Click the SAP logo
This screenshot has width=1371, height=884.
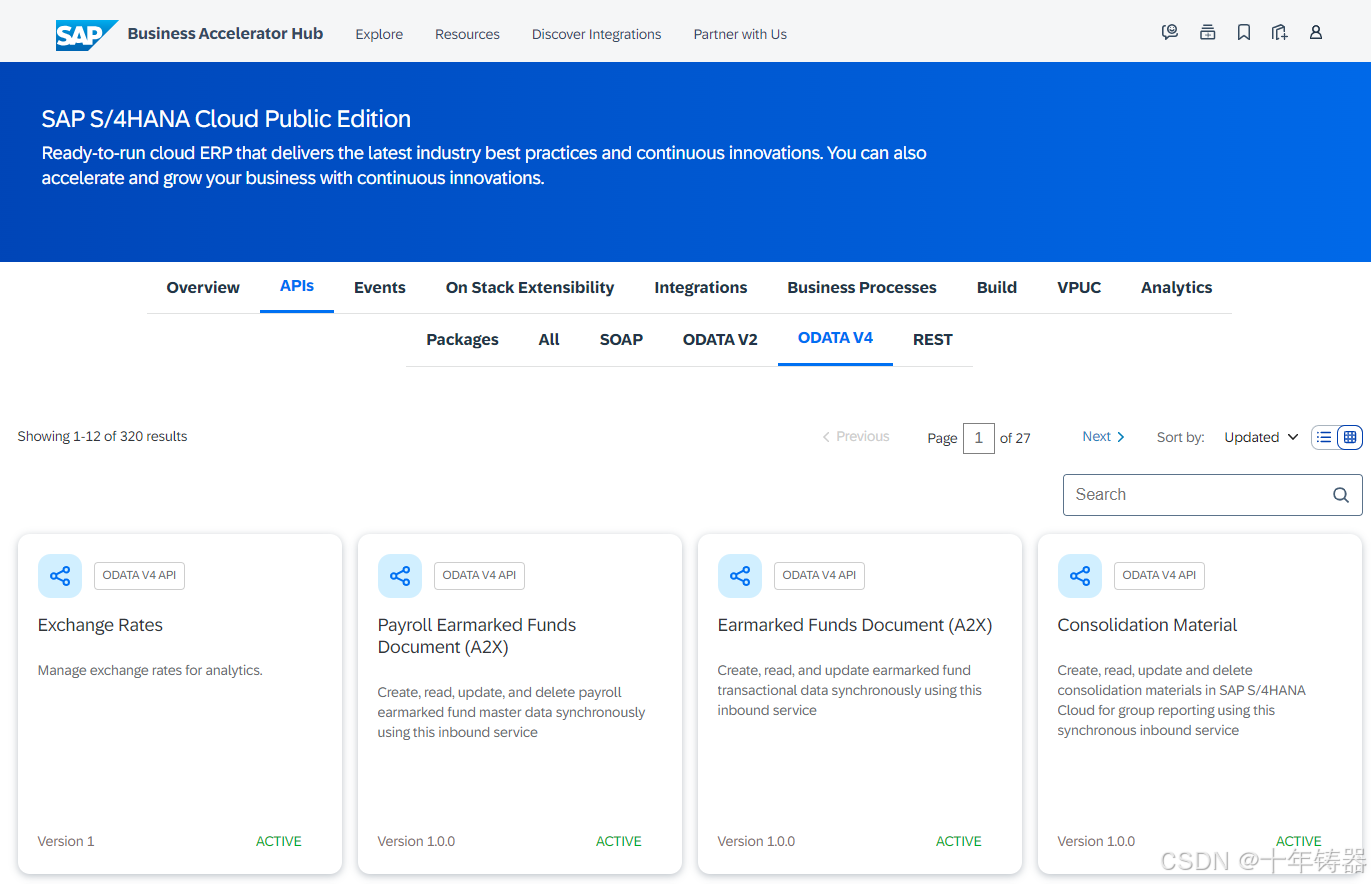click(87, 34)
